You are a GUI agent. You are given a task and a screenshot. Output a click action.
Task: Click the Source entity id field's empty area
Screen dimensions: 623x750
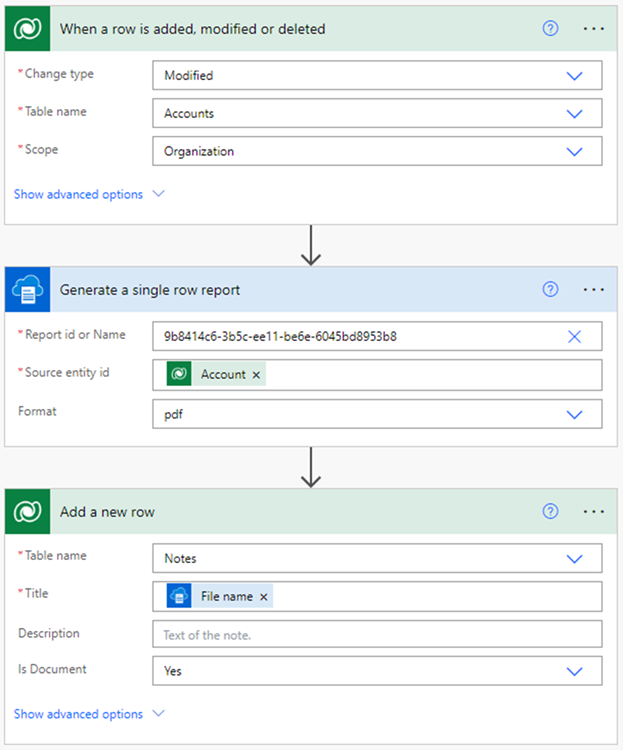(433, 375)
